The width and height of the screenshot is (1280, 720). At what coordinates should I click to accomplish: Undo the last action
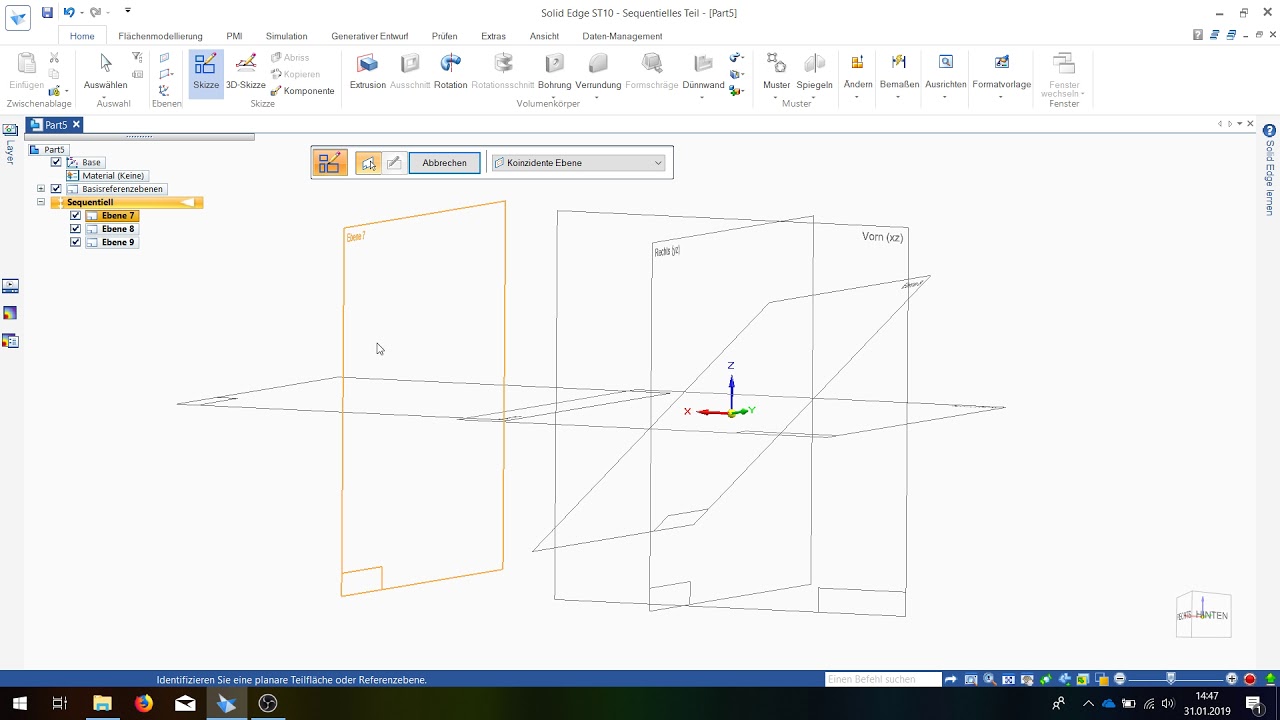(69, 13)
